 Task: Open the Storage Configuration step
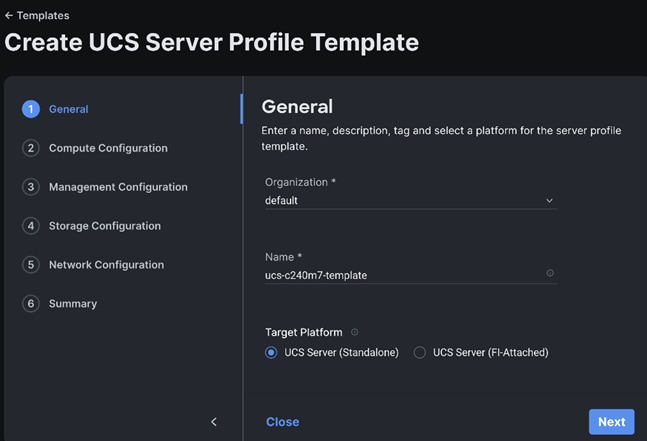(x=92, y=226)
